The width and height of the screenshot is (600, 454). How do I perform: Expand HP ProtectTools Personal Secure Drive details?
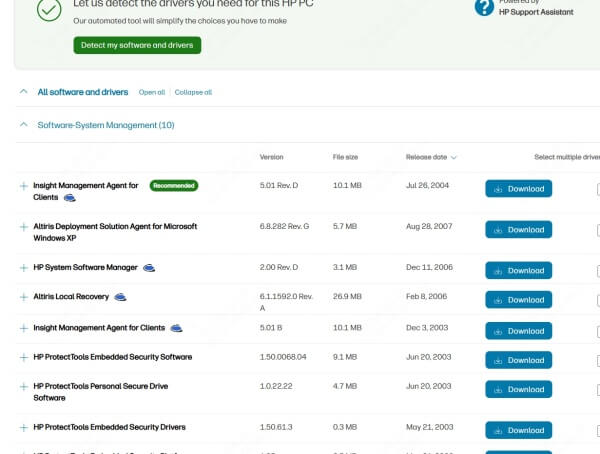(24, 387)
